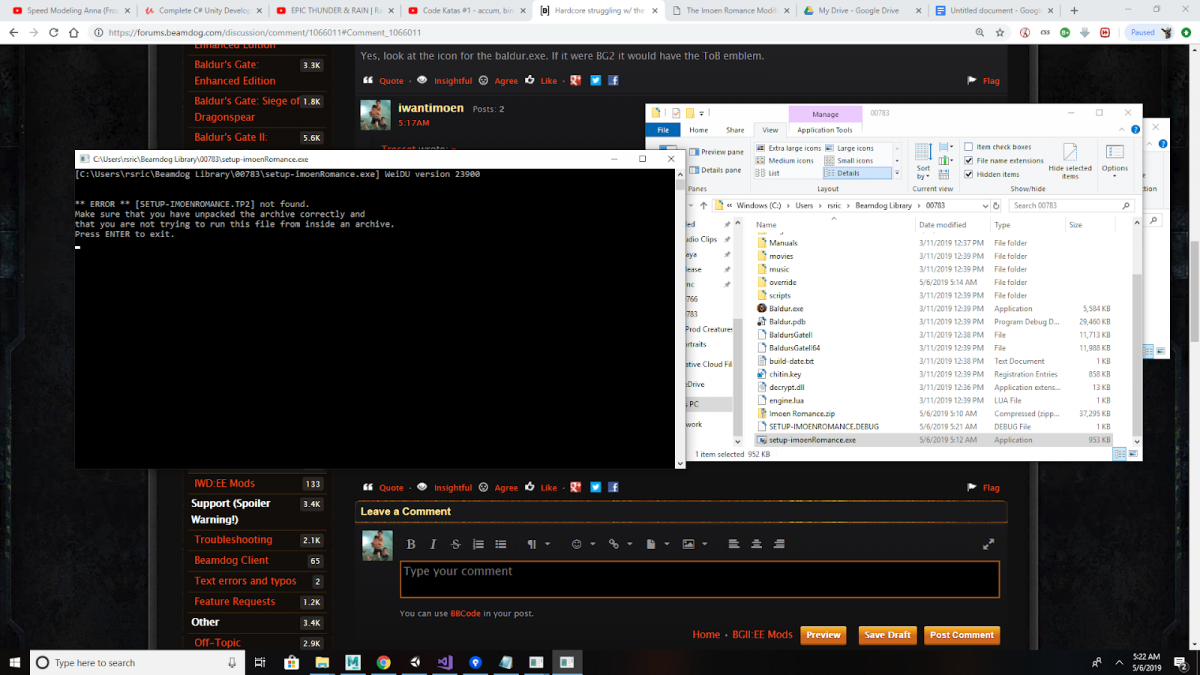
Task: Select Medium icons layout
Action: (x=785, y=160)
